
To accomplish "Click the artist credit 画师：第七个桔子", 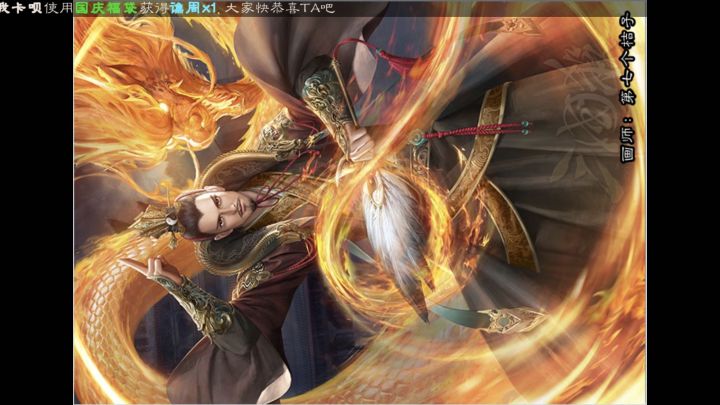I will point(629,87).
